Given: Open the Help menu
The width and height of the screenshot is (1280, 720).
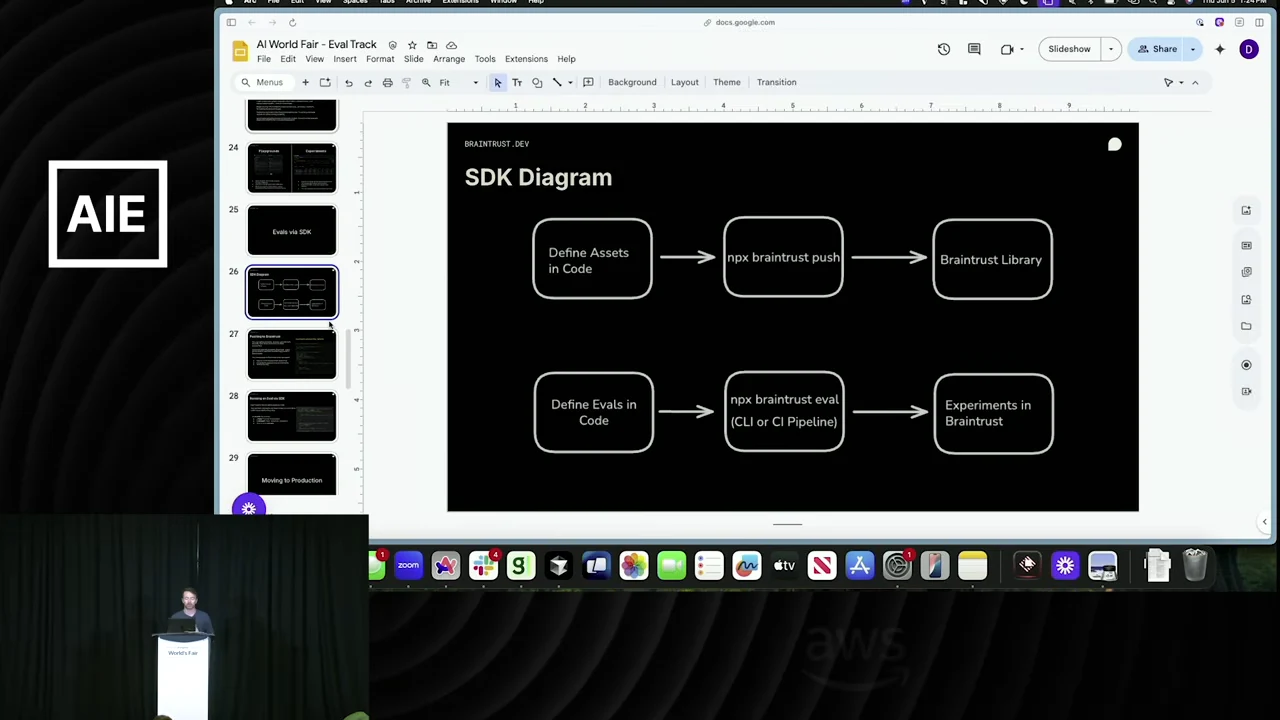Looking at the screenshot, I should [566, 59].
